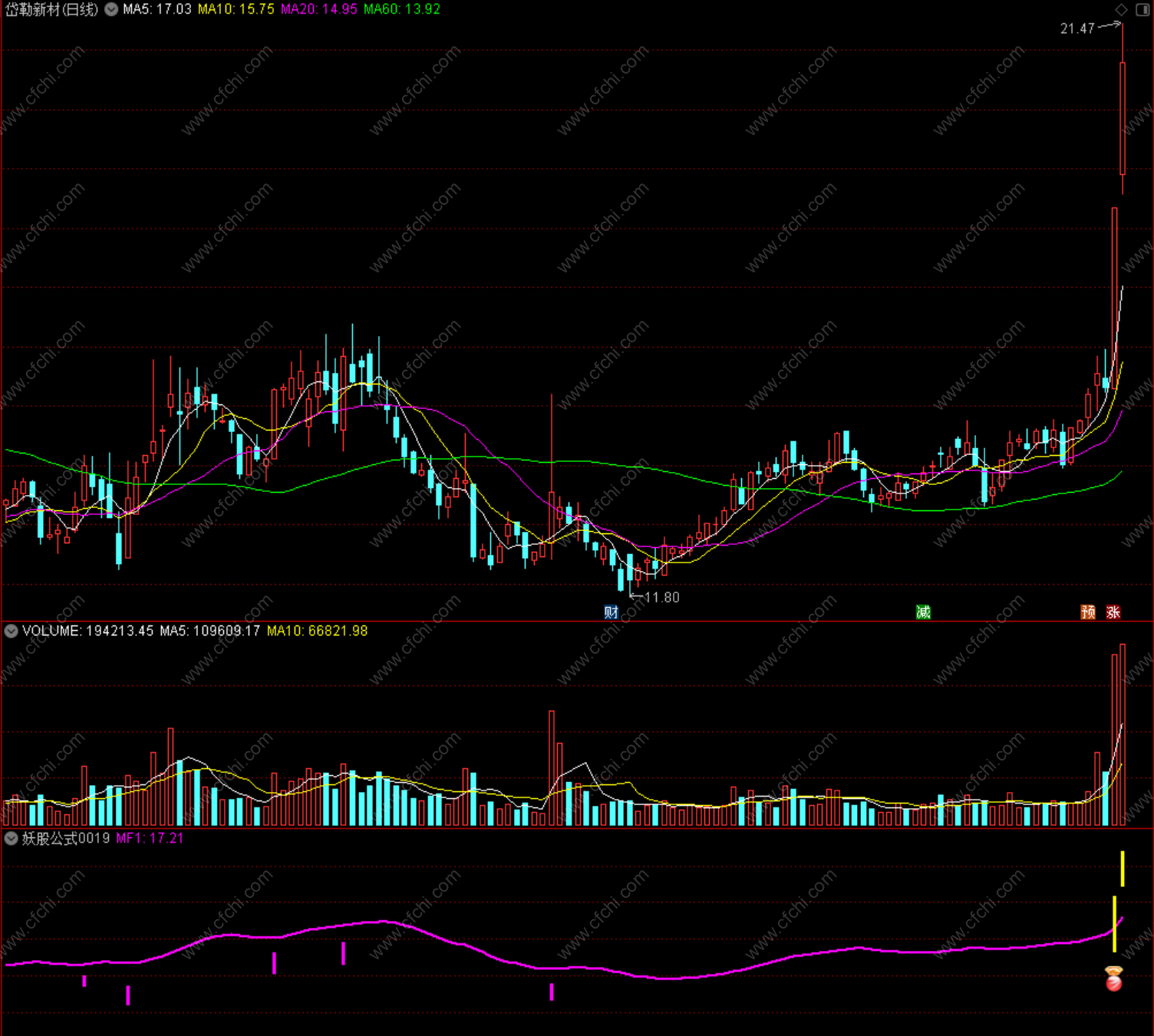Select the MA10: 15.75 label
The width and height of the screenshot is (1154, 1036).
tap(236, 9)
